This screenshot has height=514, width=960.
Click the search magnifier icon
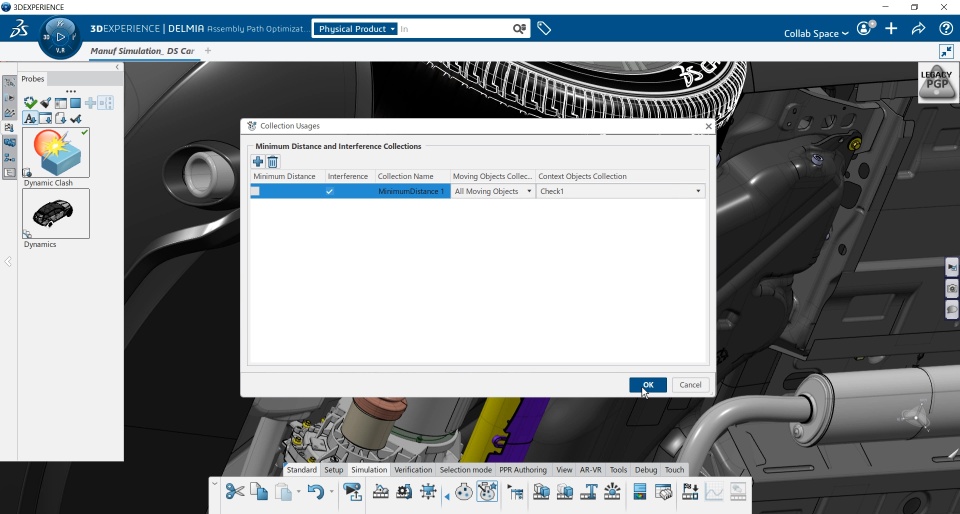(519, 29)
